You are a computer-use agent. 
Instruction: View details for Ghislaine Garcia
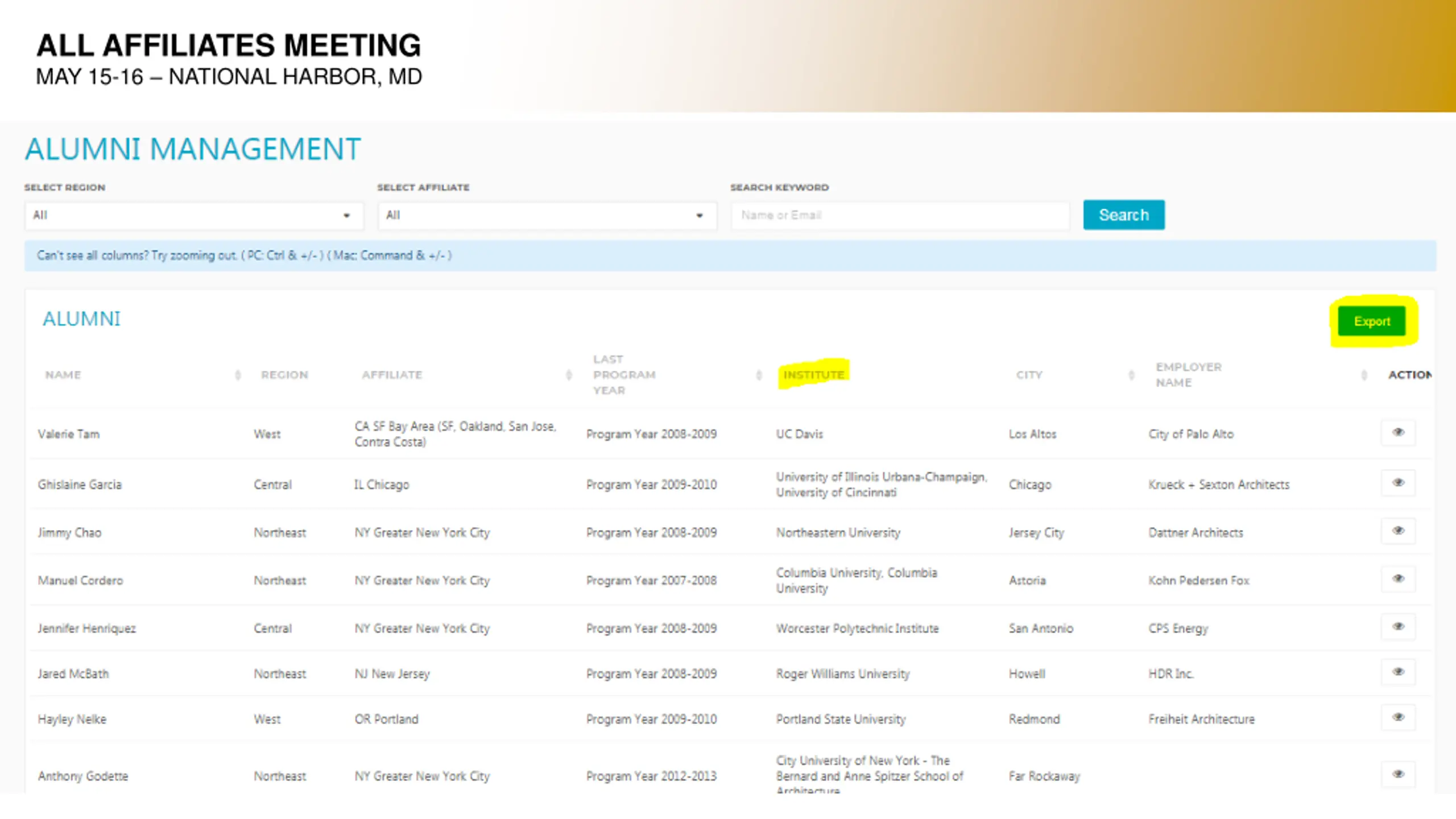pyautogui.click(x=1398, y=483)
